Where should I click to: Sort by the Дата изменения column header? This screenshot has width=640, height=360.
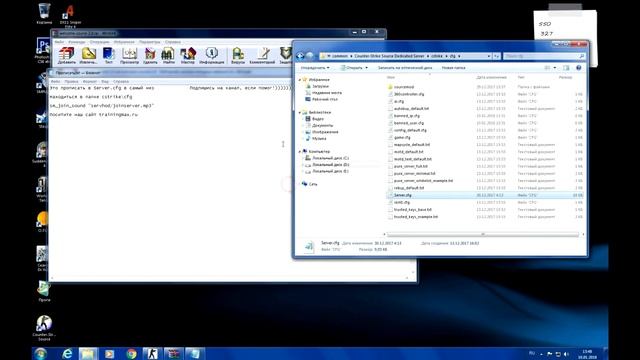pos(491,77)
